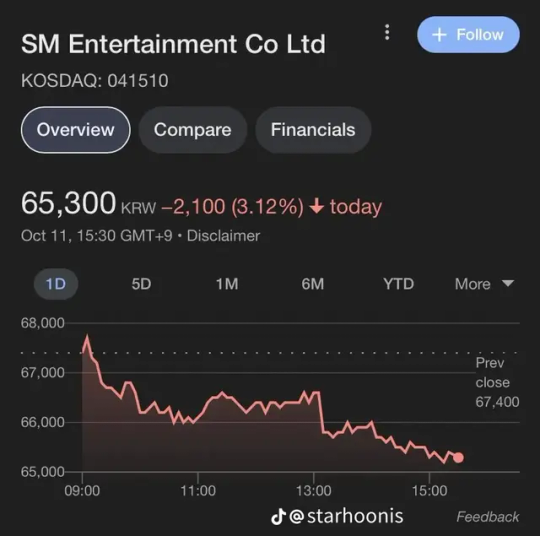Open the Financials tab
Screen dimensions: 540x536
point(313,130)
